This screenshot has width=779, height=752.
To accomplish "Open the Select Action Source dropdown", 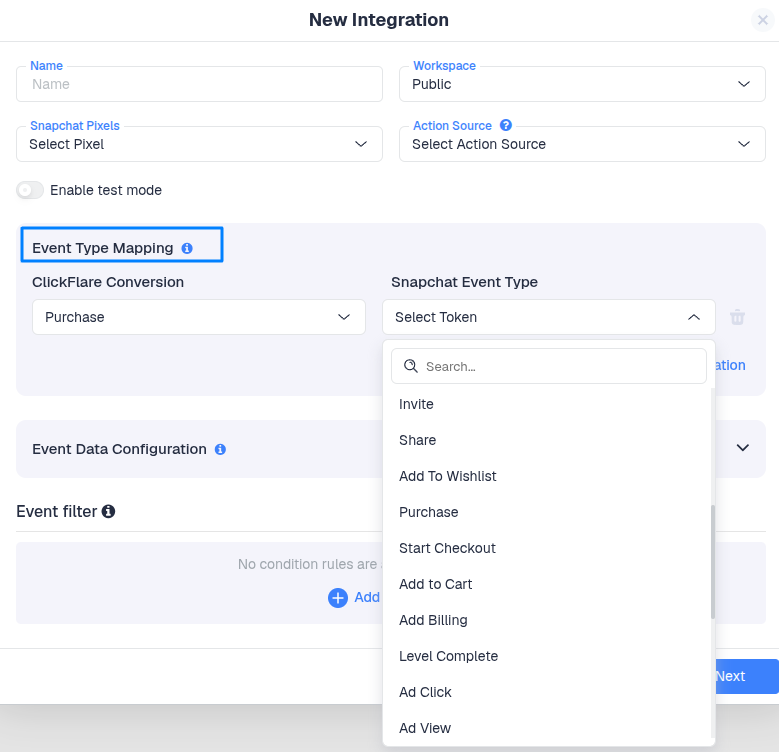I will (x=582, y=144).
